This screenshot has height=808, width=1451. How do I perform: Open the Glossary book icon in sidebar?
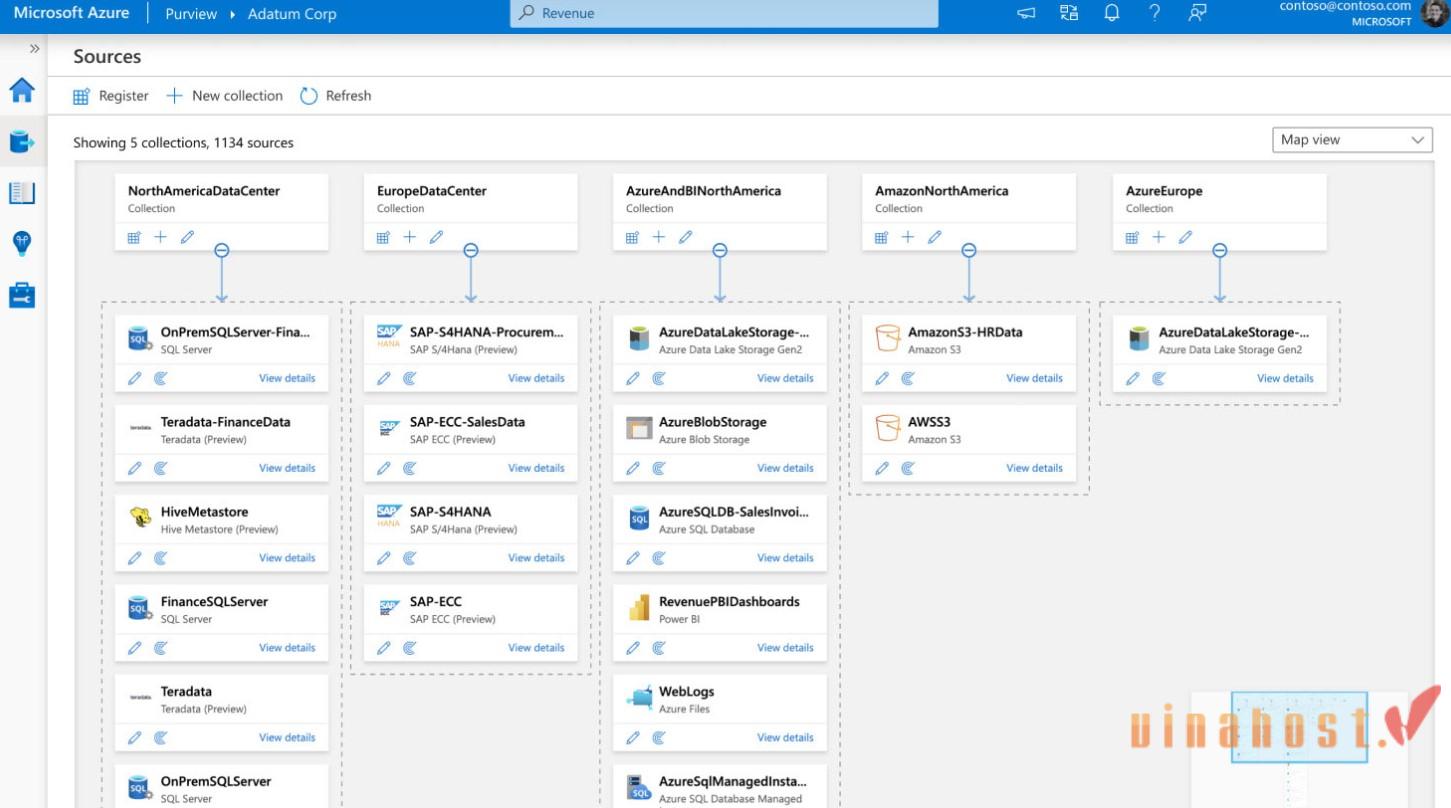point(22,193)
